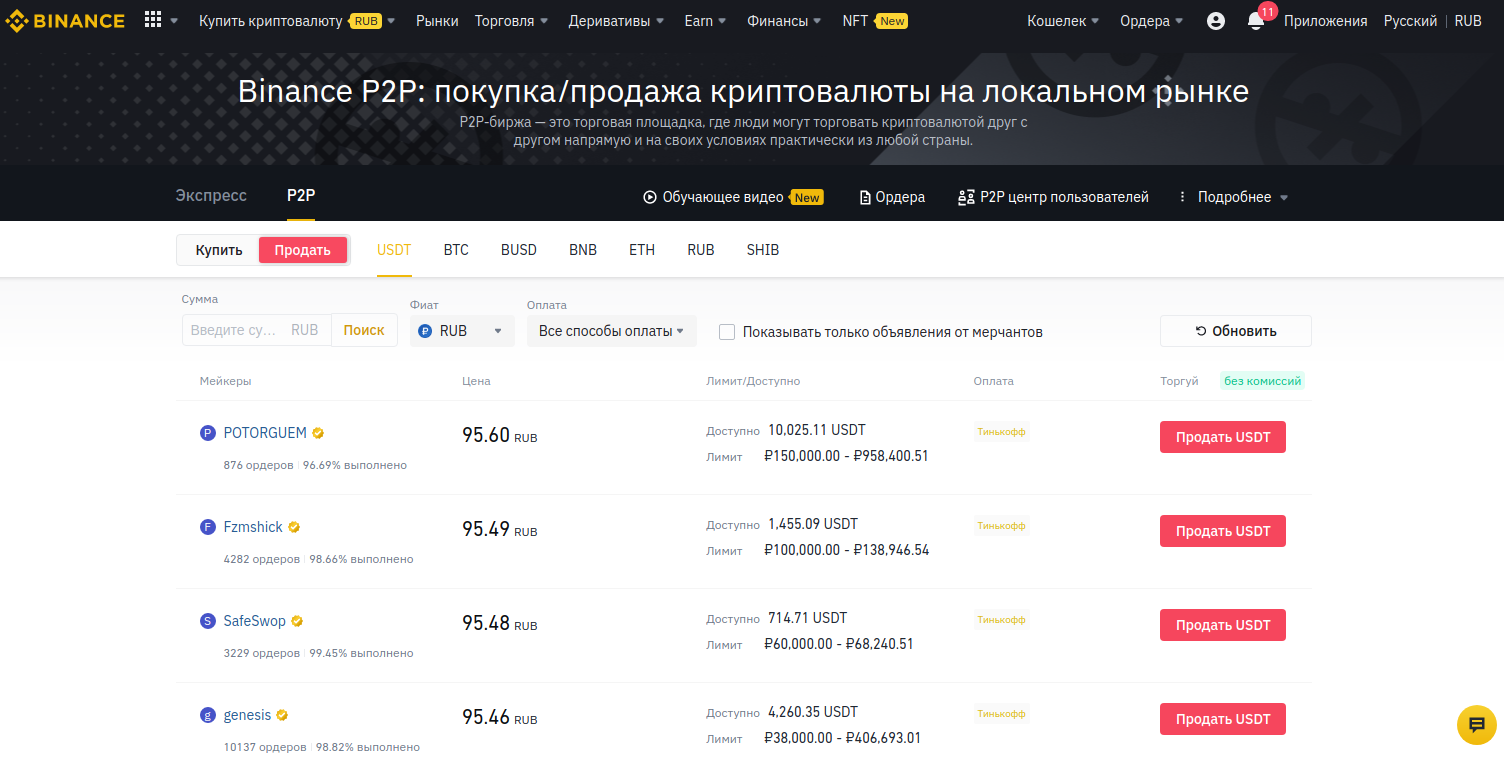
Task: Click genesis's verified merchant badge
Action: click(x=282, y=715)
